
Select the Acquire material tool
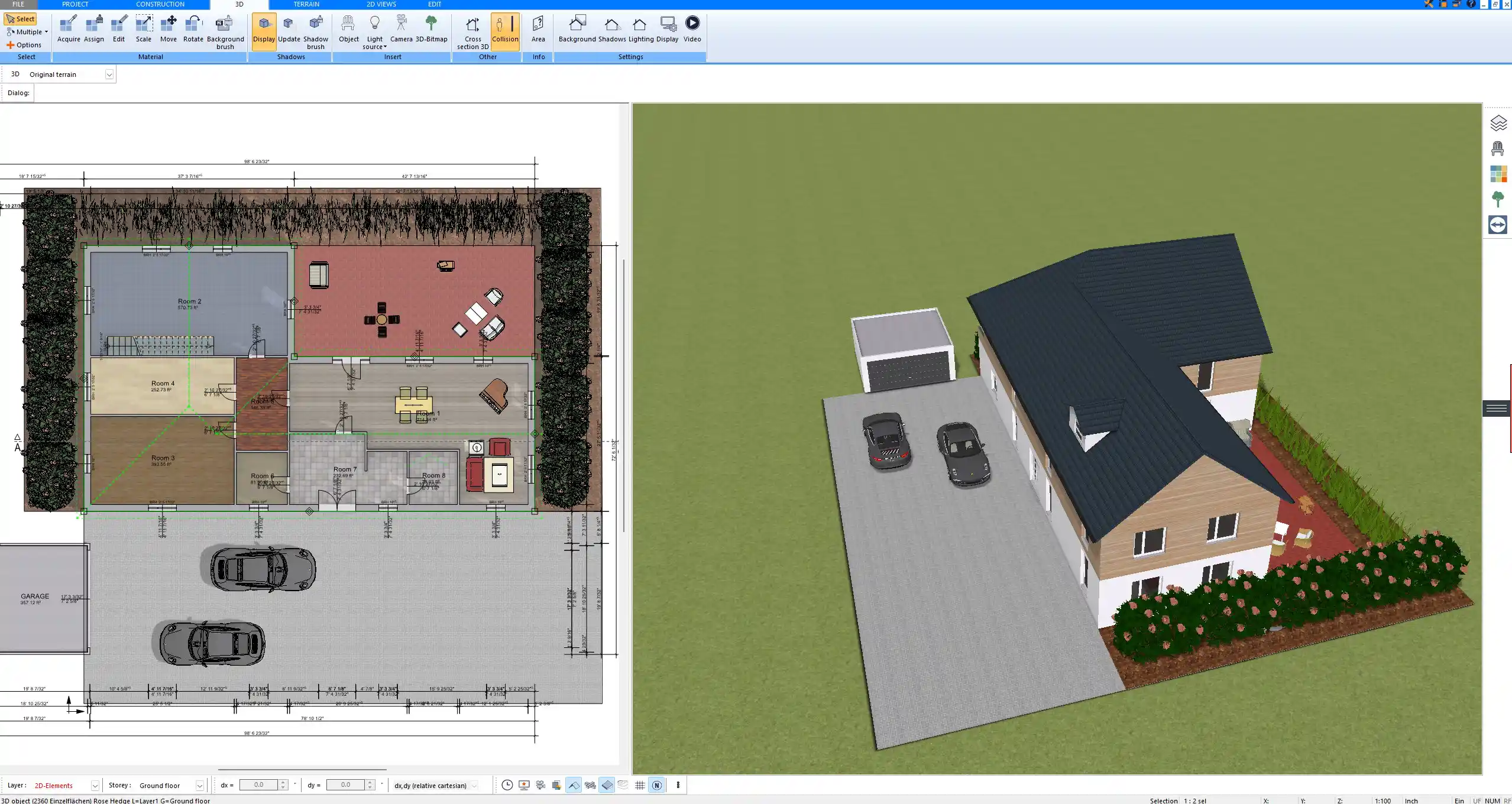69,29
